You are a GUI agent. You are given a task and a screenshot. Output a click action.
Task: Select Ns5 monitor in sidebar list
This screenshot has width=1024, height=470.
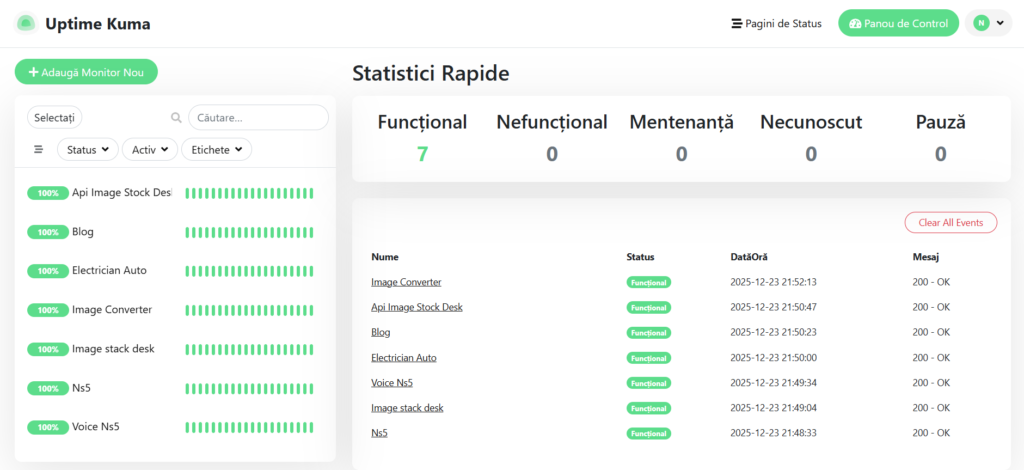coord(174,388)
